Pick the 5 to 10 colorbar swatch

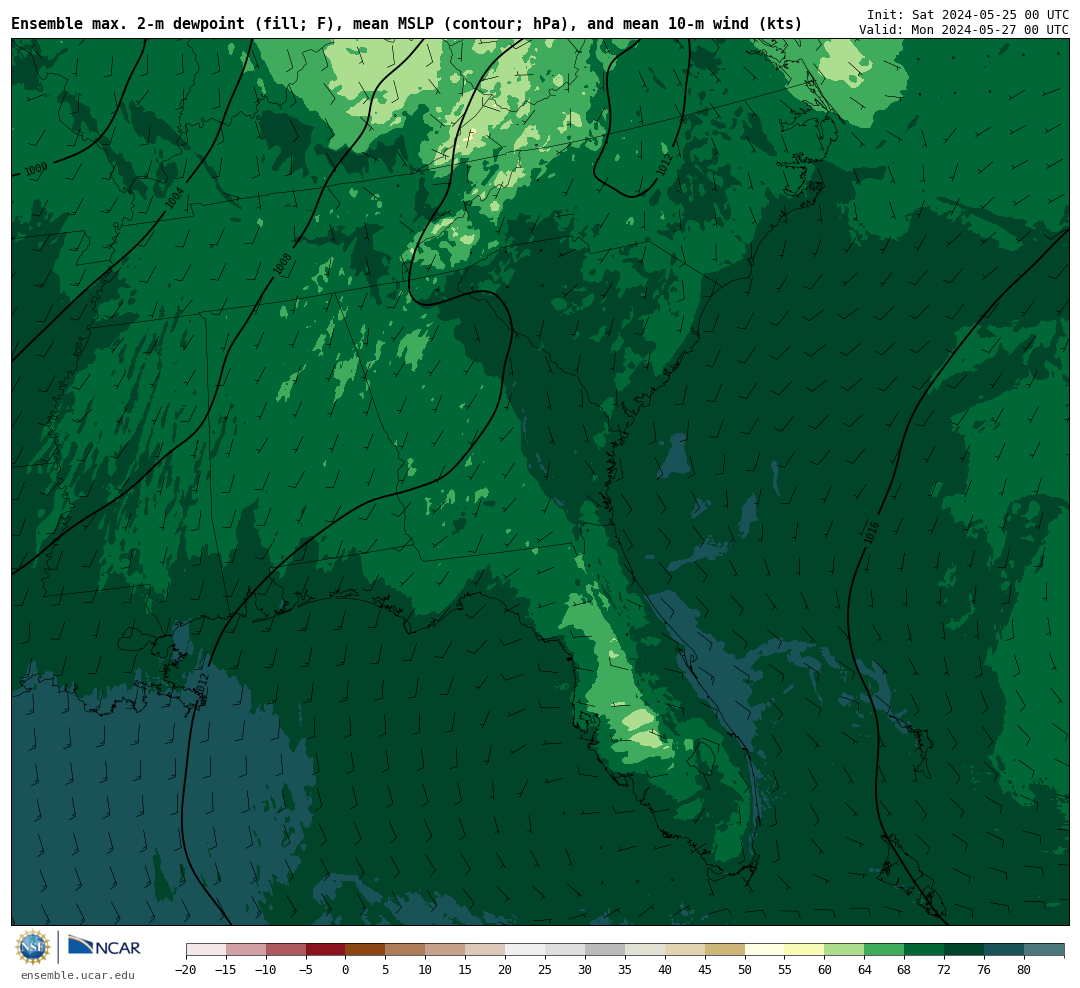[x=406, y=950]
